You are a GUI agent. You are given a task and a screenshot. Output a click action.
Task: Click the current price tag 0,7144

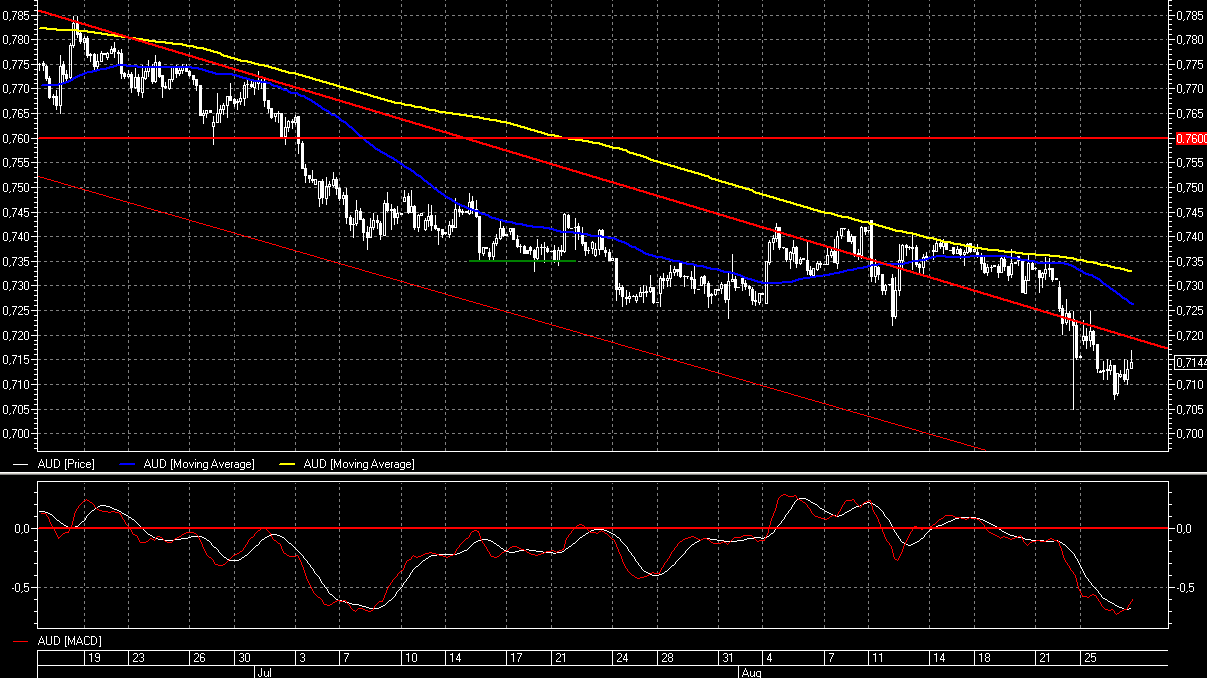pyautogui.click(x=1191, y=362)
